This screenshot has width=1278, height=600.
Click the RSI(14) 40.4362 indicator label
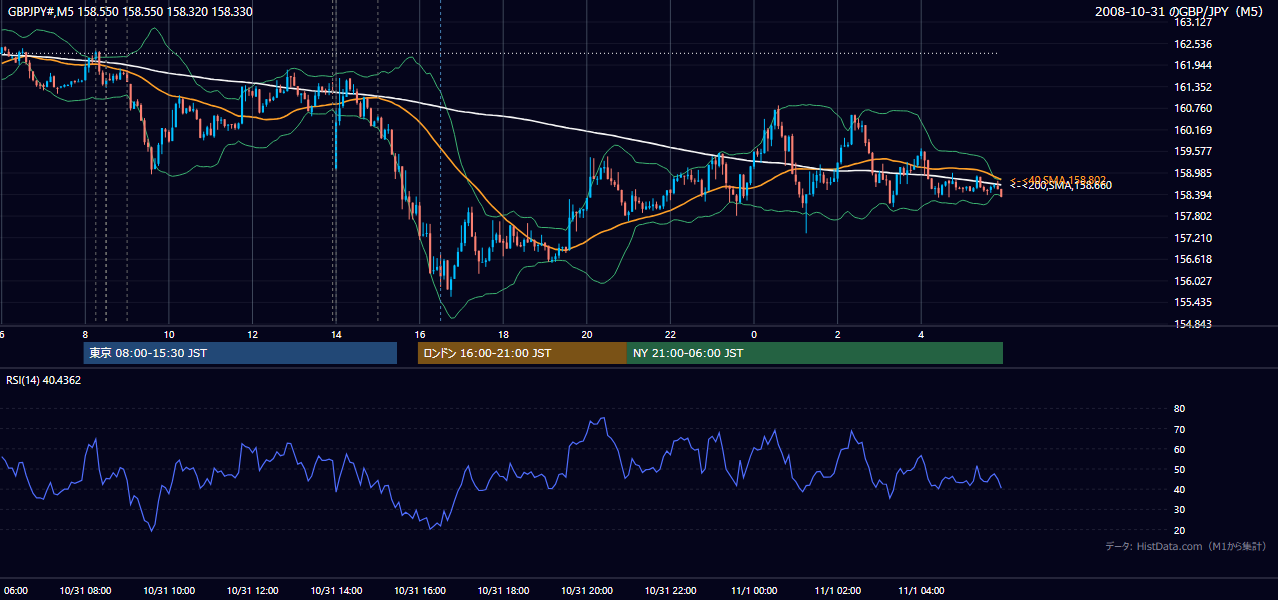point(44,380)
